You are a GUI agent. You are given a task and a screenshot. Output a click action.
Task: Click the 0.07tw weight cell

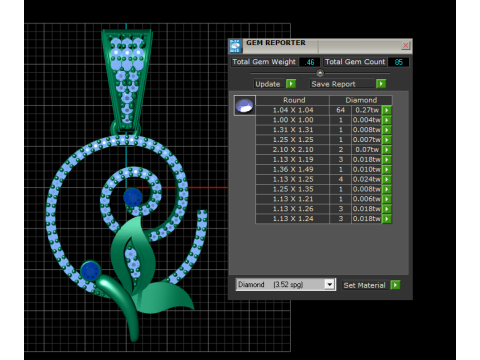click(x=367, y=150)
